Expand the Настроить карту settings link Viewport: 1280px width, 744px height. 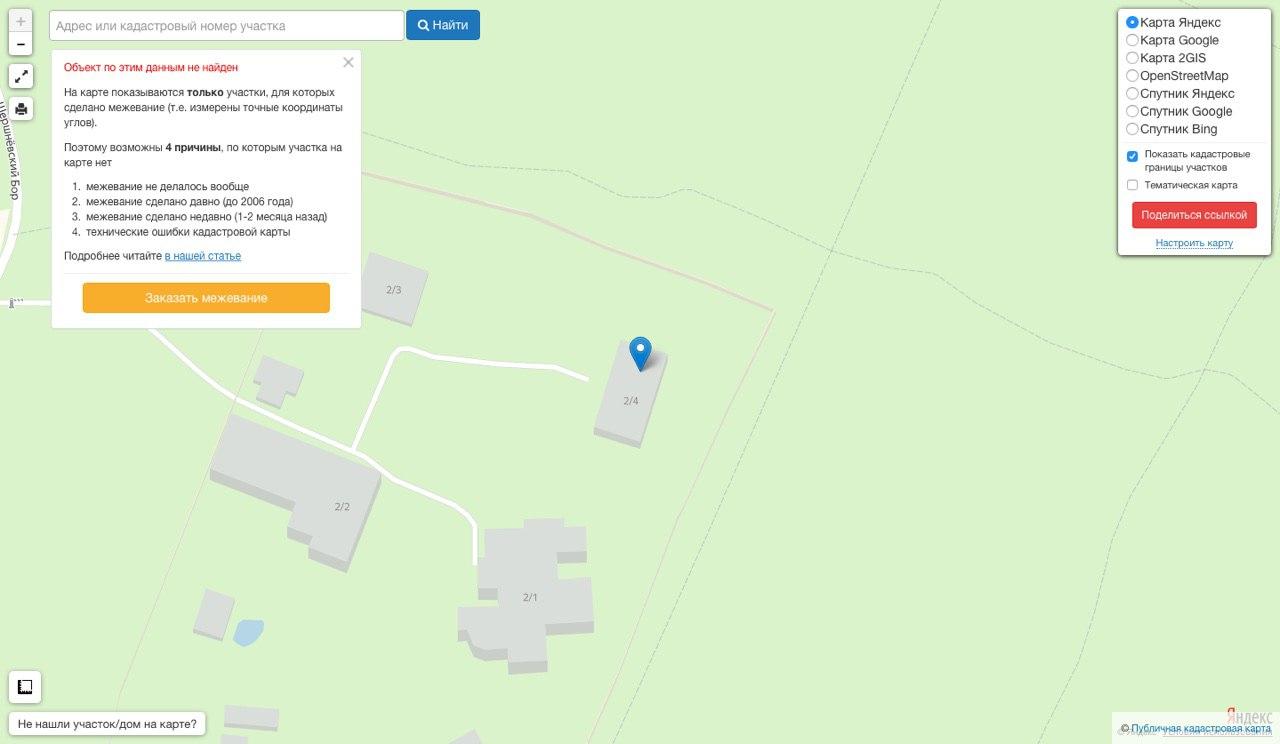1194,243
